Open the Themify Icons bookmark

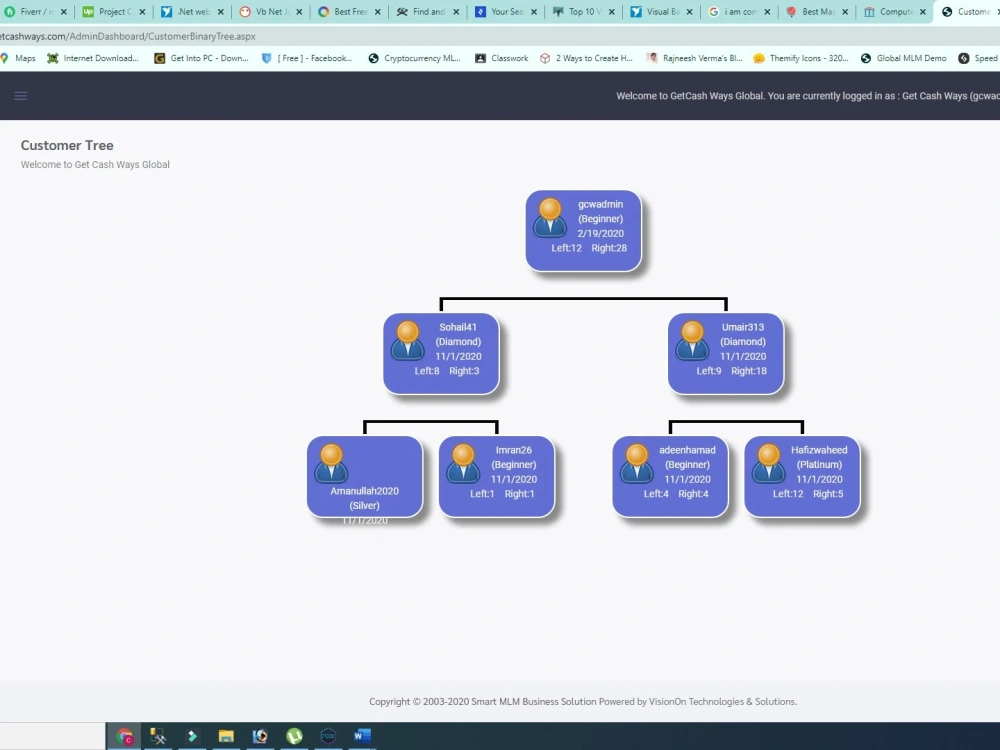pos(801,58)
